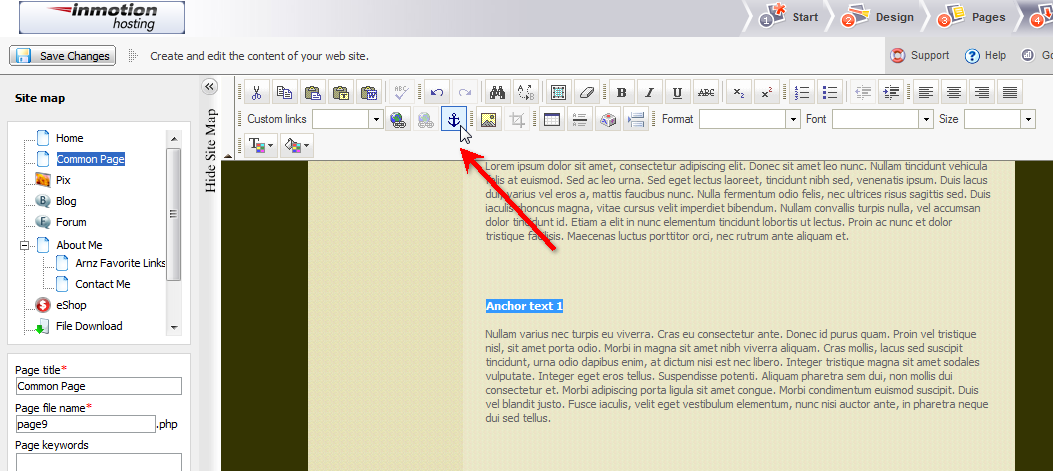Click the Save Changes button
Viewport: 1053px width, 471px height.
63,56
